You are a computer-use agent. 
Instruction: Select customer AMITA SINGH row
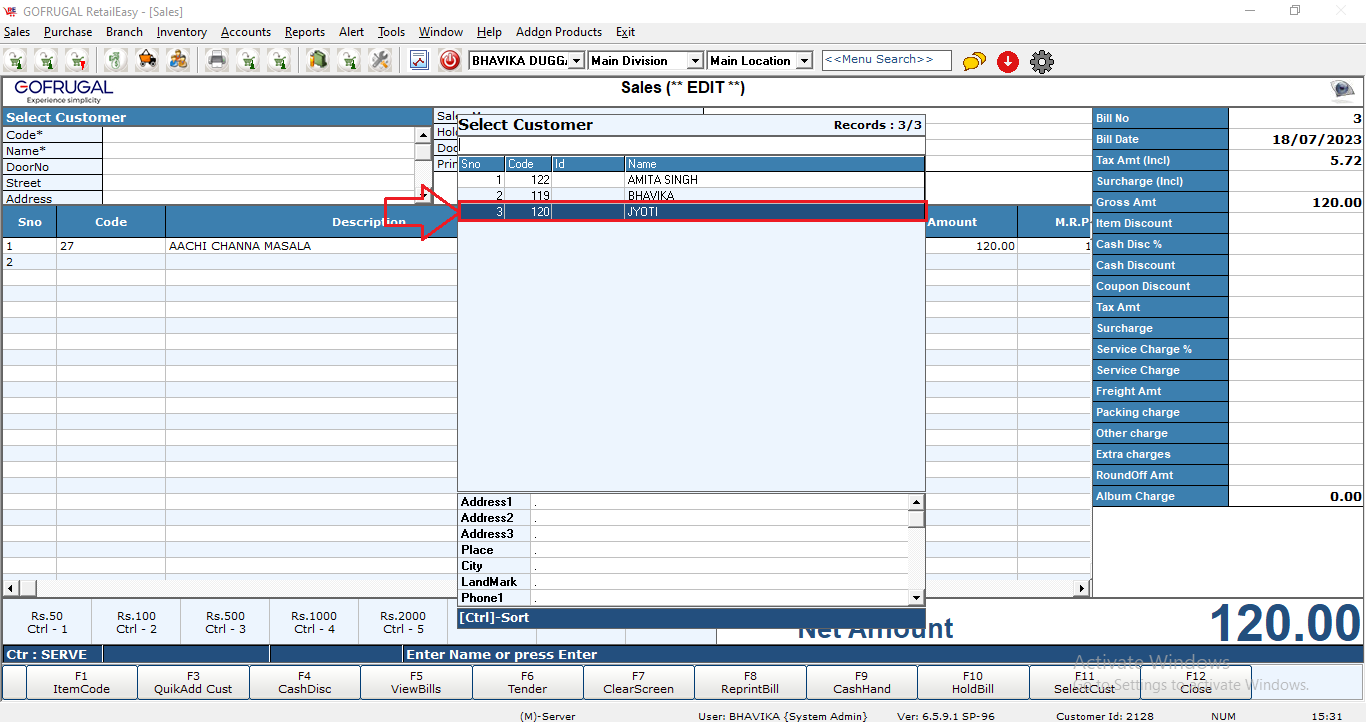pos(691,180)
